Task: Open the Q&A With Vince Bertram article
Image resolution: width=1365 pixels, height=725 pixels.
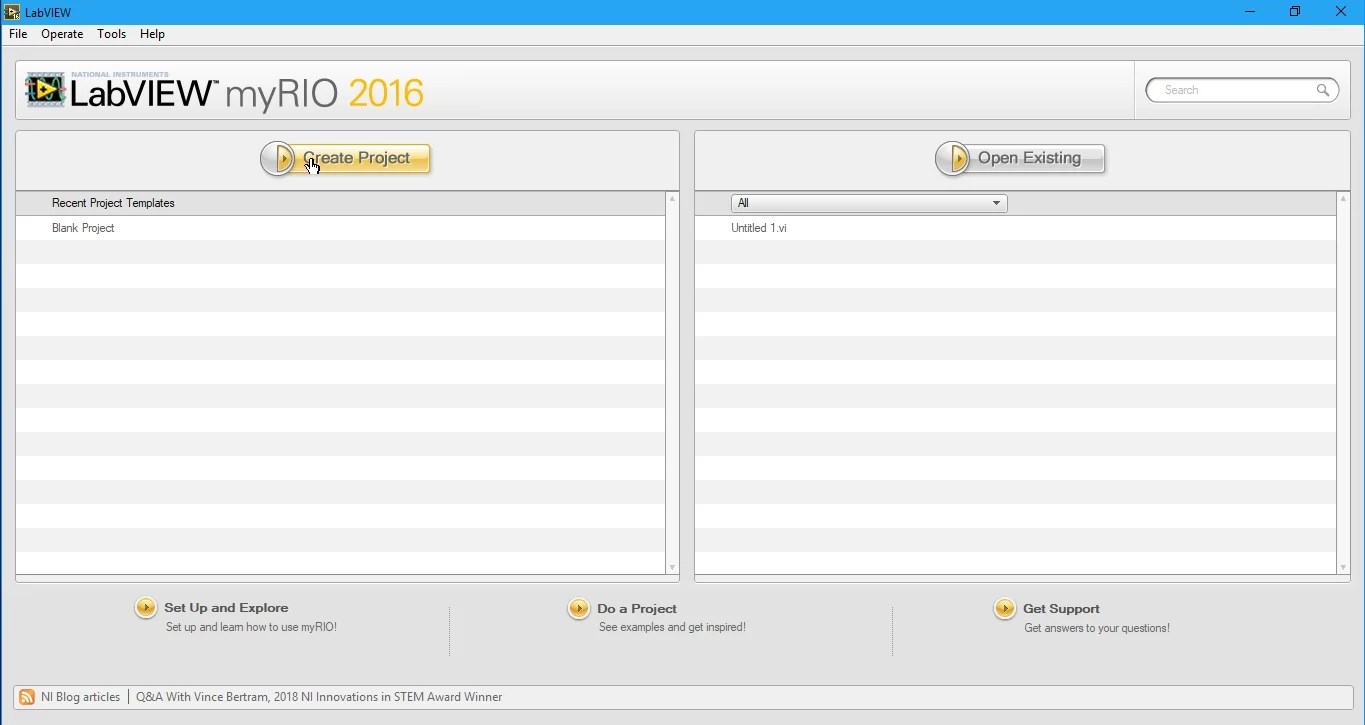Action: [x=319, y=697]
